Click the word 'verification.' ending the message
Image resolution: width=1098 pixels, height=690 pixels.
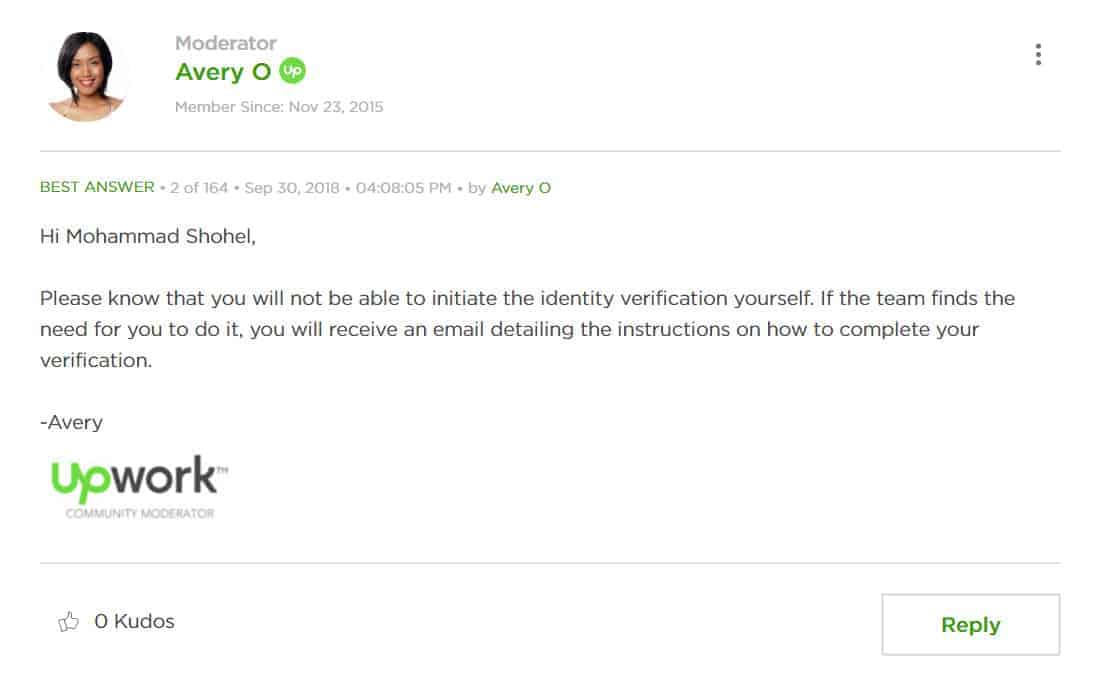click(x=96, y=360)
